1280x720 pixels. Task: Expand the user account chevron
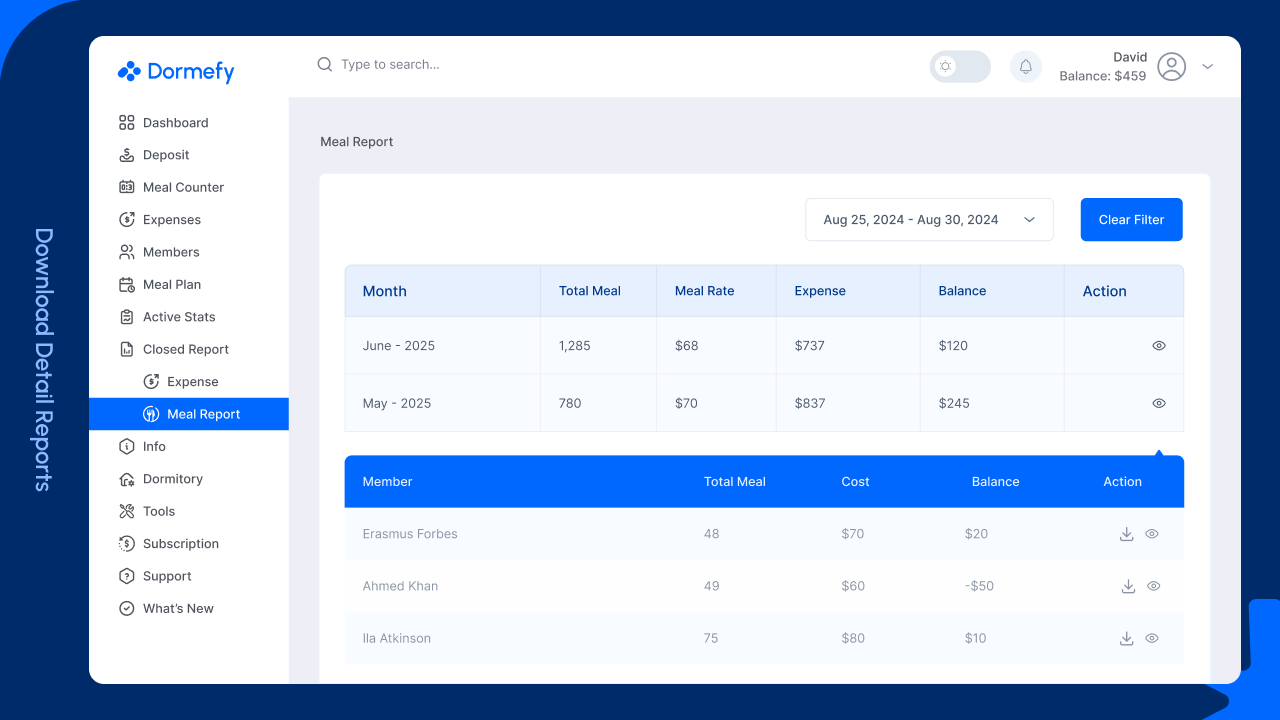[1207, 67]
